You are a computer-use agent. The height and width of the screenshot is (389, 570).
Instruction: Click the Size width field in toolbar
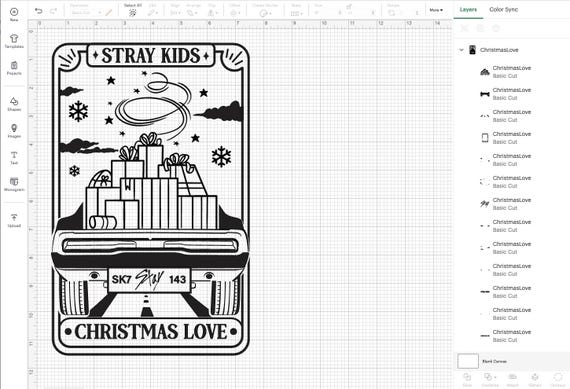point(328,13)
